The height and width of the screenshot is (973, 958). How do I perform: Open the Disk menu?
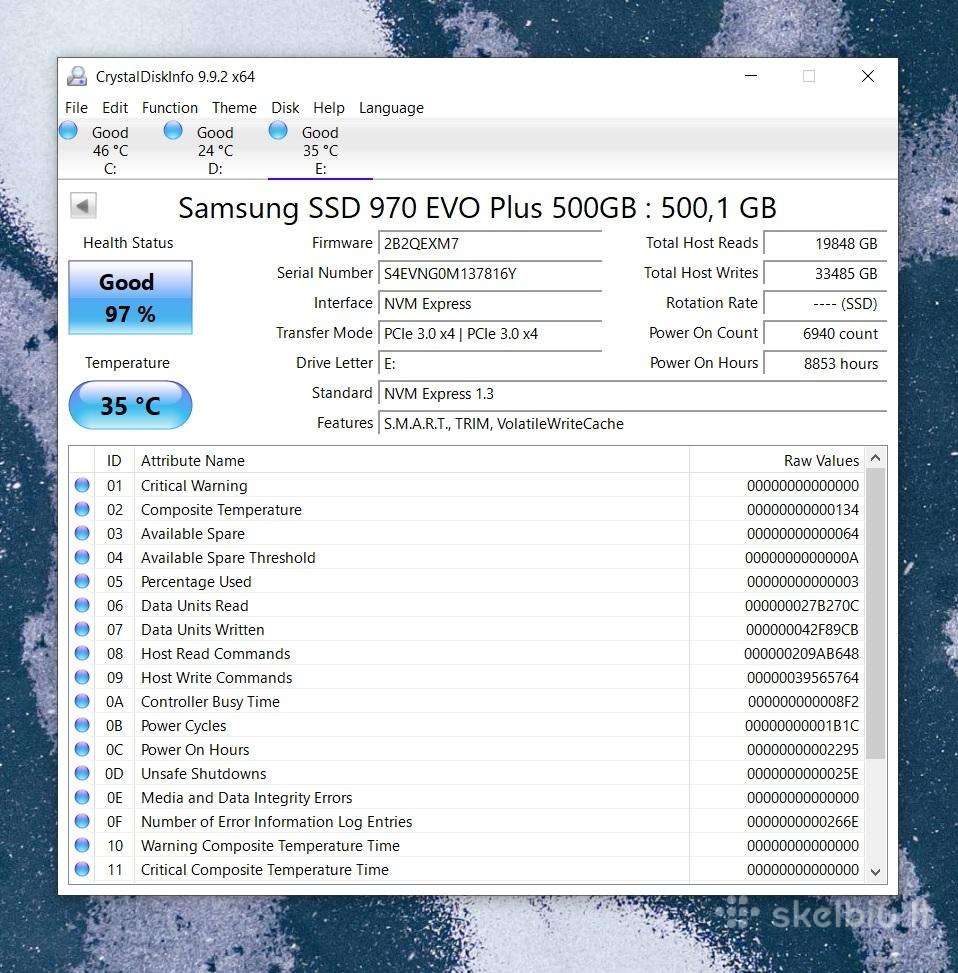click(x=285, y=108)
